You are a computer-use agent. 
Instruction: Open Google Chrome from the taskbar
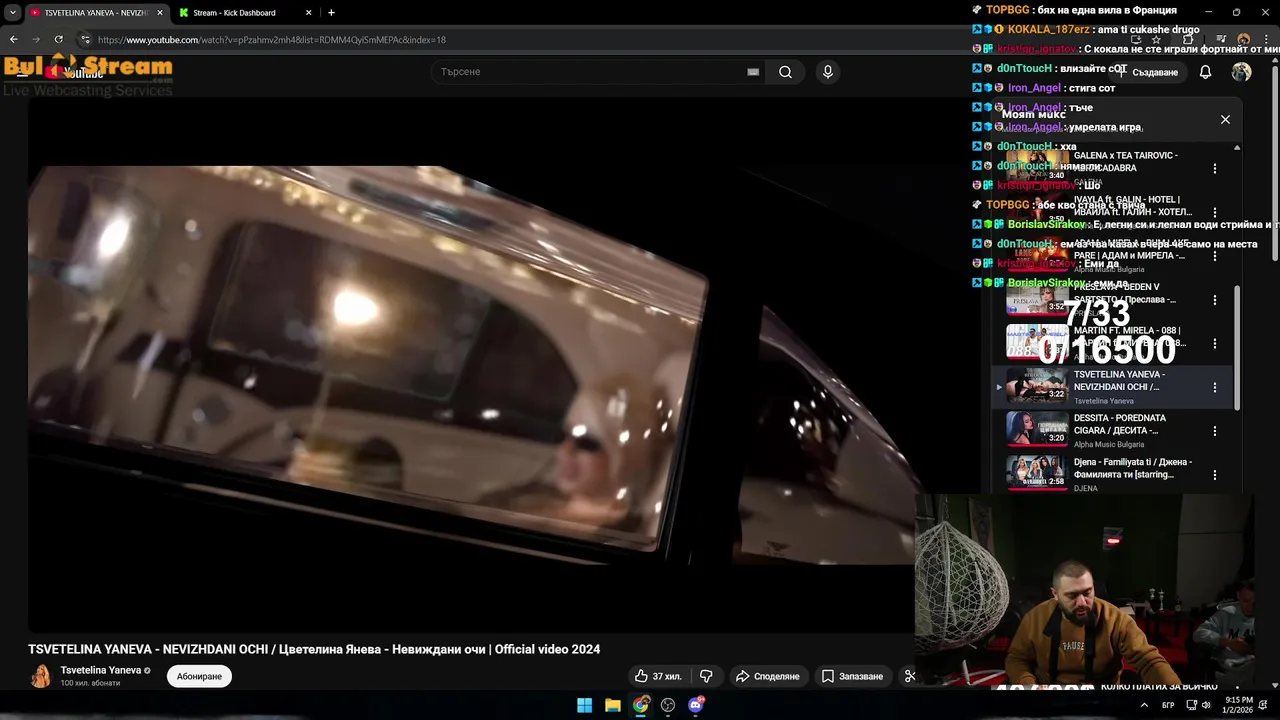click(x=641, y=705)
